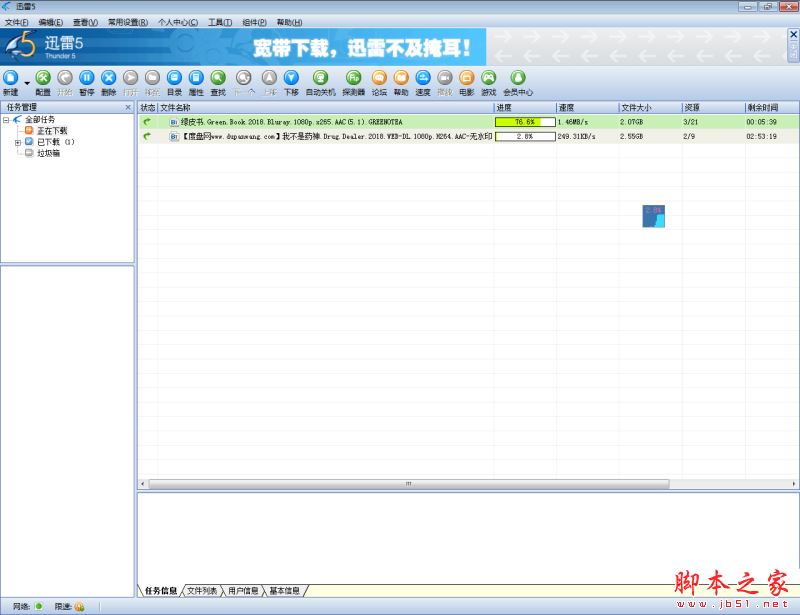Screen dimensions: 800x615
Task: Select 已下载 (1) in task tree
Action: tap(56, 142)
